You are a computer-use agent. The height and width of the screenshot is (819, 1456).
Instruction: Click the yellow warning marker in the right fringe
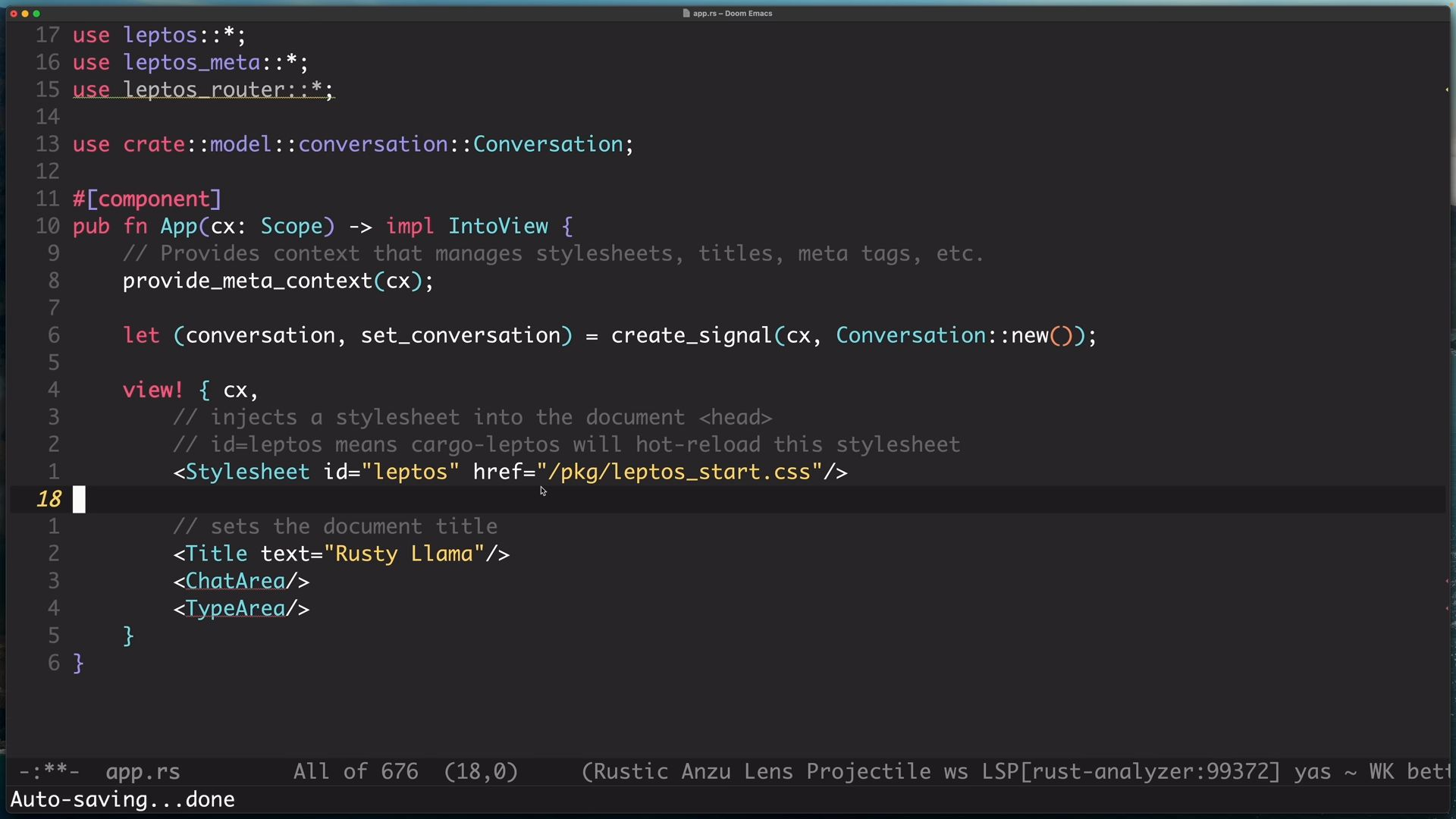1446,89
